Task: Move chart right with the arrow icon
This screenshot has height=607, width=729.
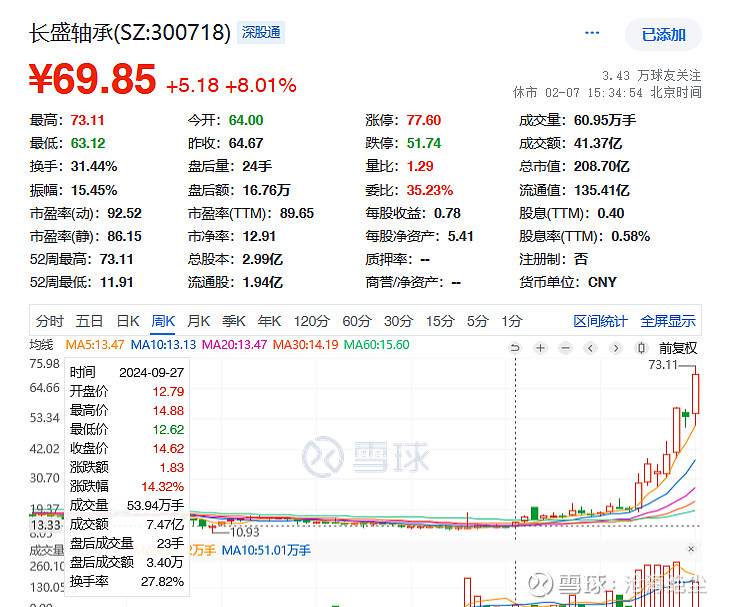Action: click(616, 348)
